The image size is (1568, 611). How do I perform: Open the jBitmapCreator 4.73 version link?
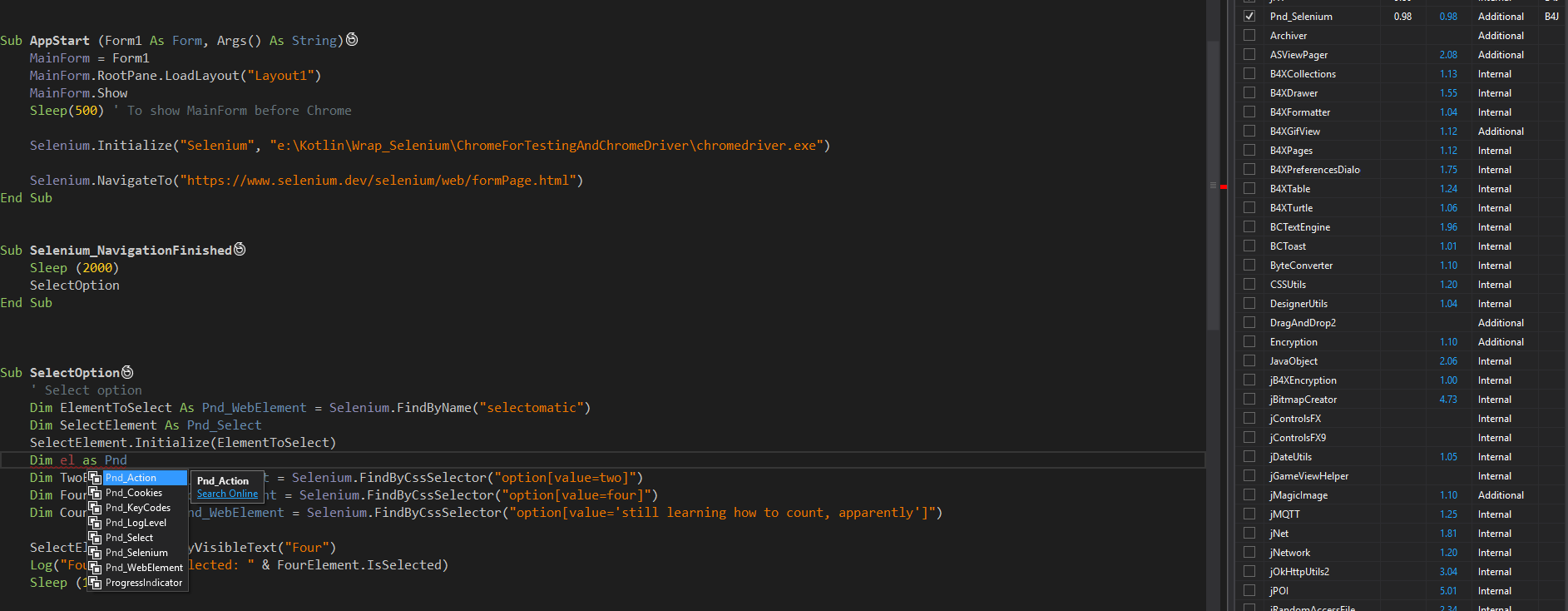coord(1448,400)
